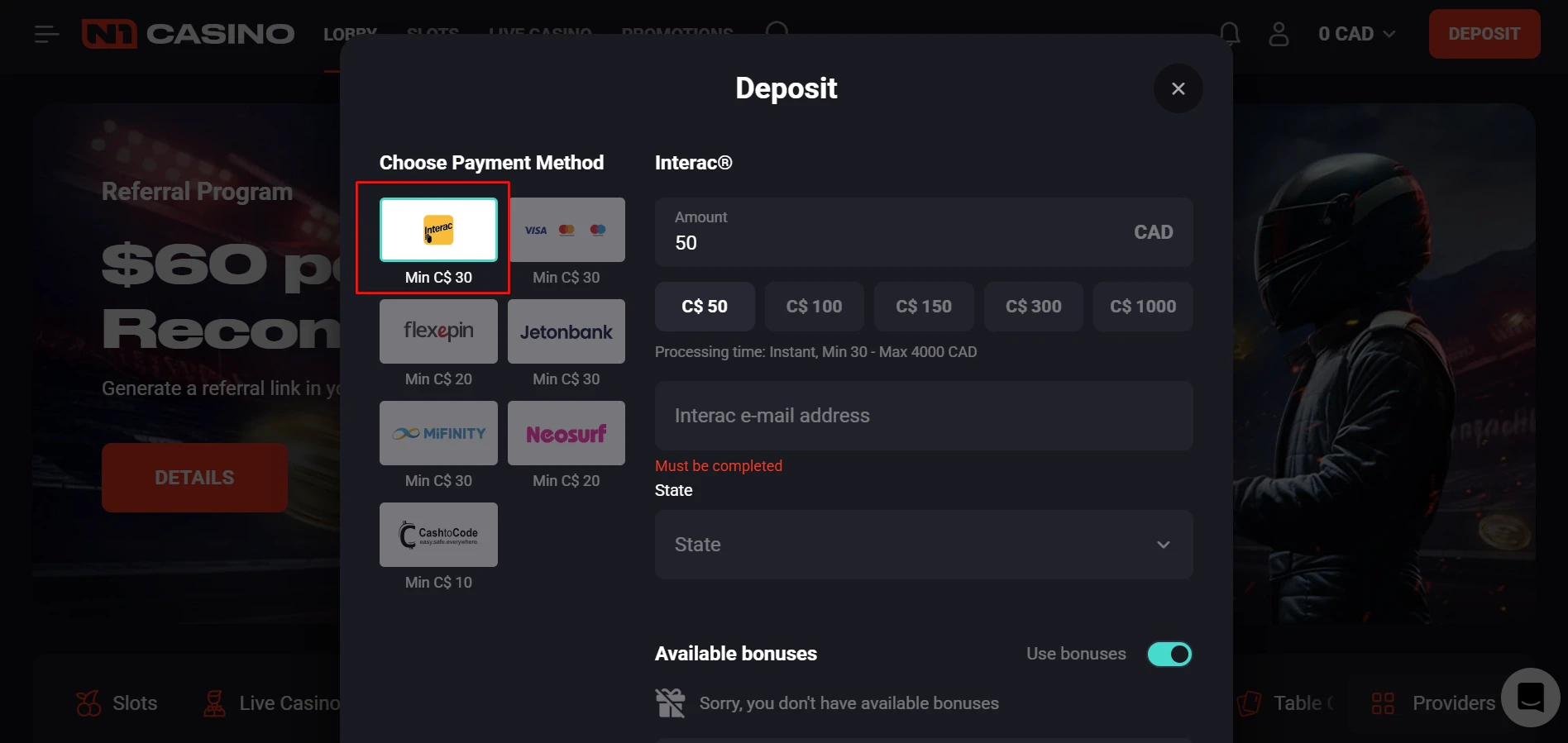Click the N1 Casino logo

pos(188,34)
